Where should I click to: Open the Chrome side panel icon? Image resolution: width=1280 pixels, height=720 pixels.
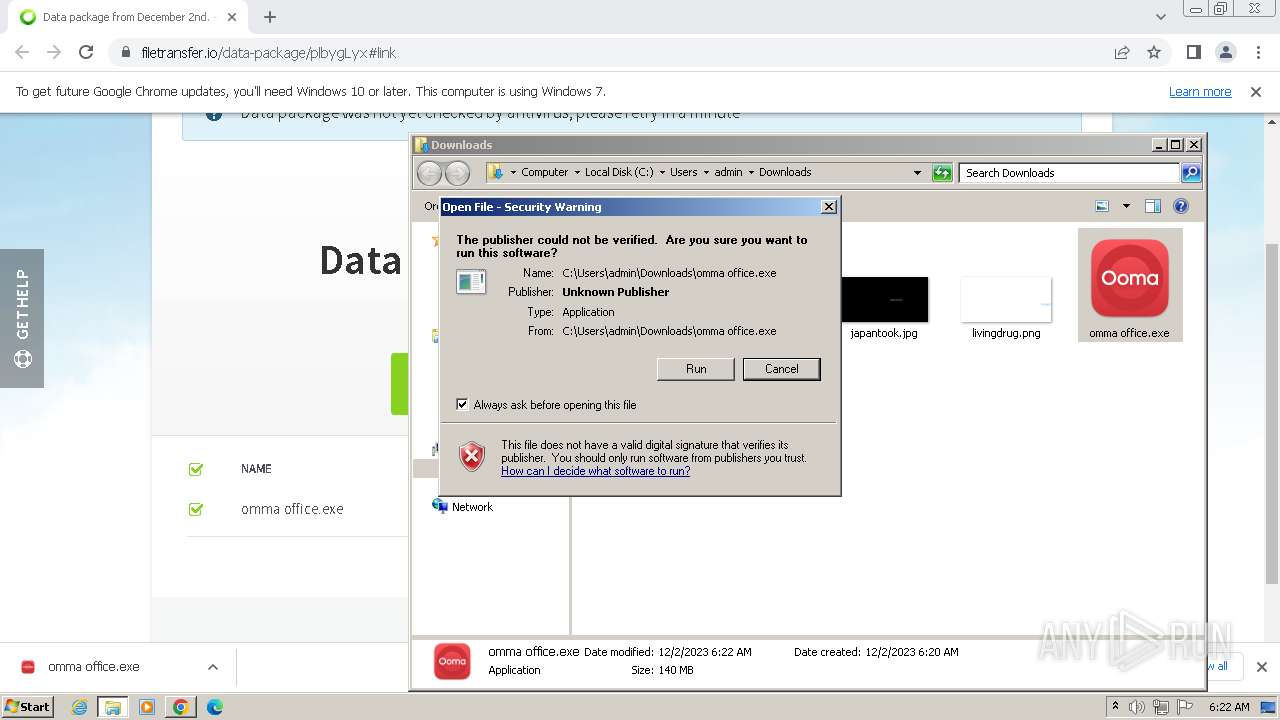(1193, 52)
